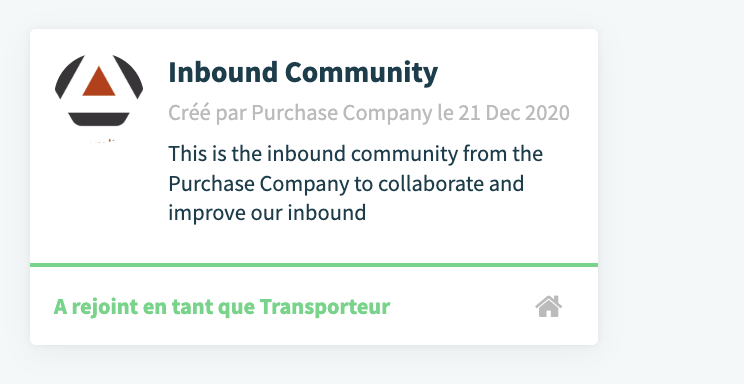Viewport: 744px width, 384px height.
Task: Click the gray background outside the card
Action: (x=671, y=190)
